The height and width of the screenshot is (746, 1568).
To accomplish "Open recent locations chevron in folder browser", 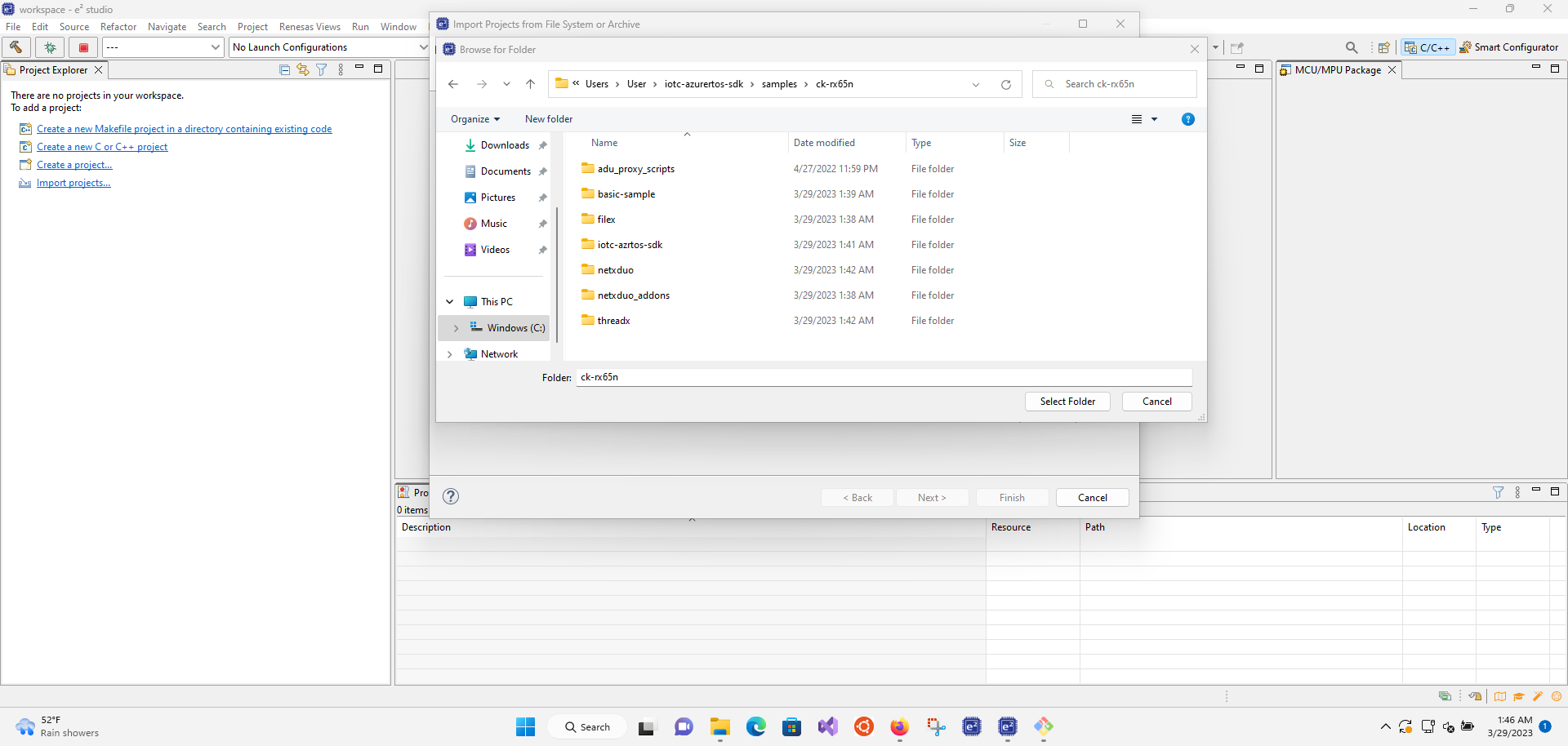I will click(x=506, y=84).
